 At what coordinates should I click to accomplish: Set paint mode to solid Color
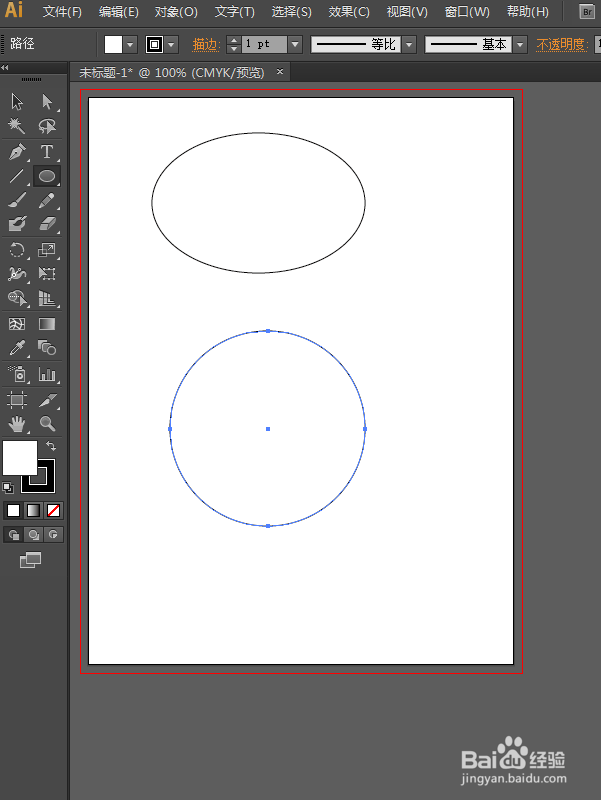(14, 510)
